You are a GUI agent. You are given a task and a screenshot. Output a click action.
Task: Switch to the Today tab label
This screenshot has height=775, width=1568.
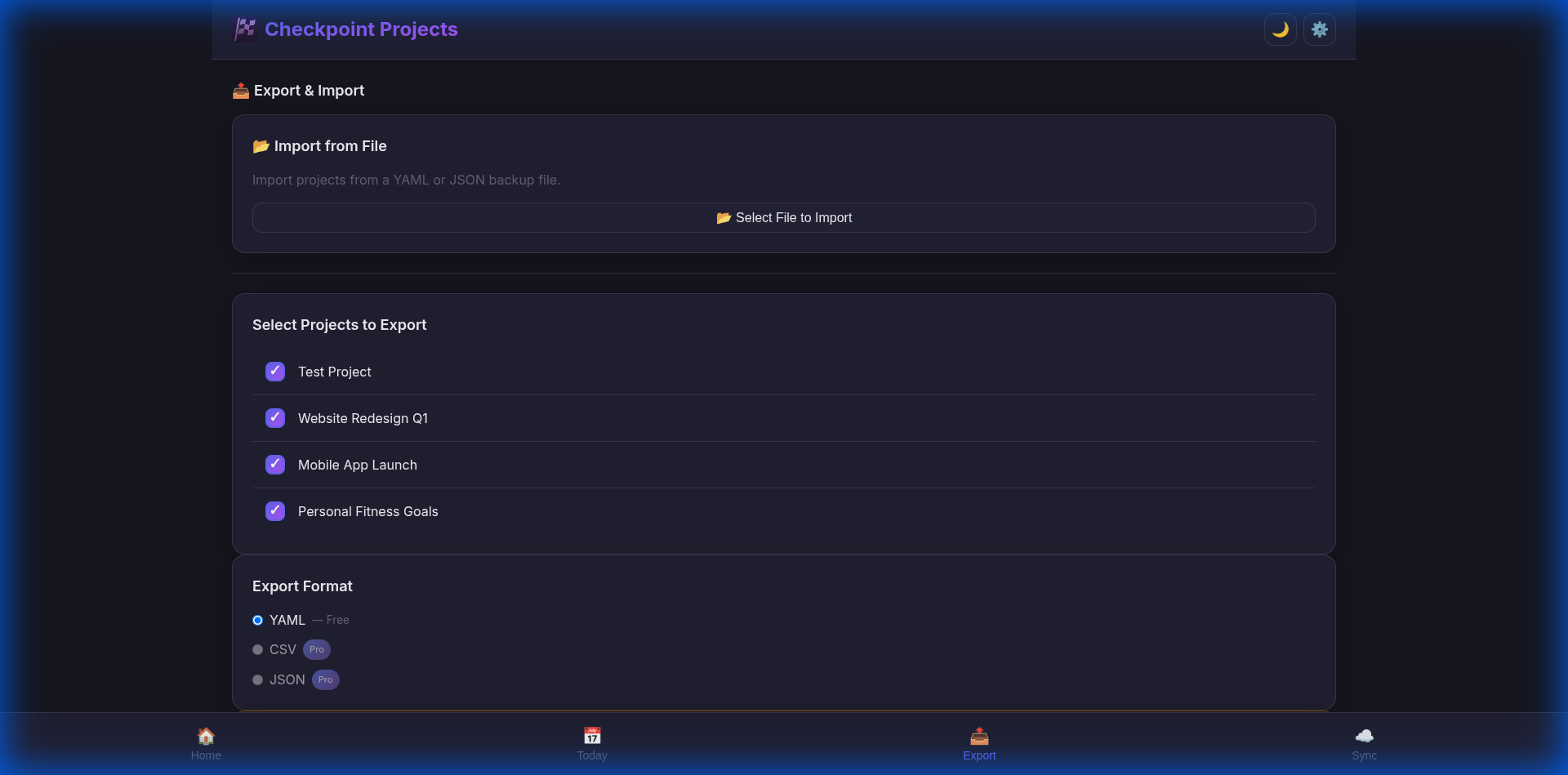coord(592,755)
